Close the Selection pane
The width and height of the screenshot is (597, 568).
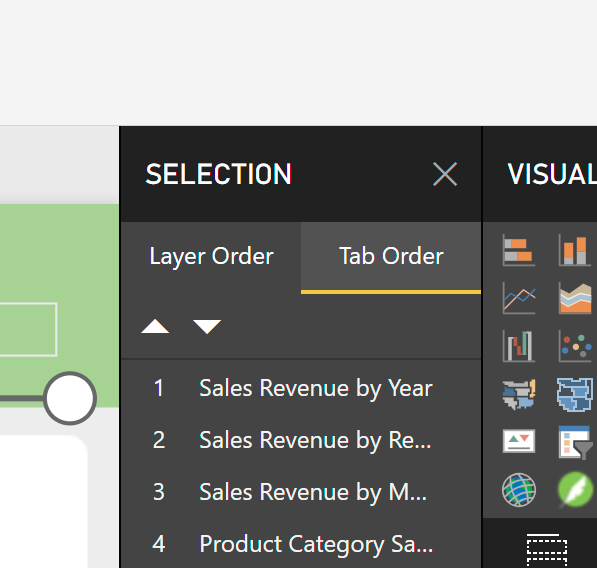(445, 174)
